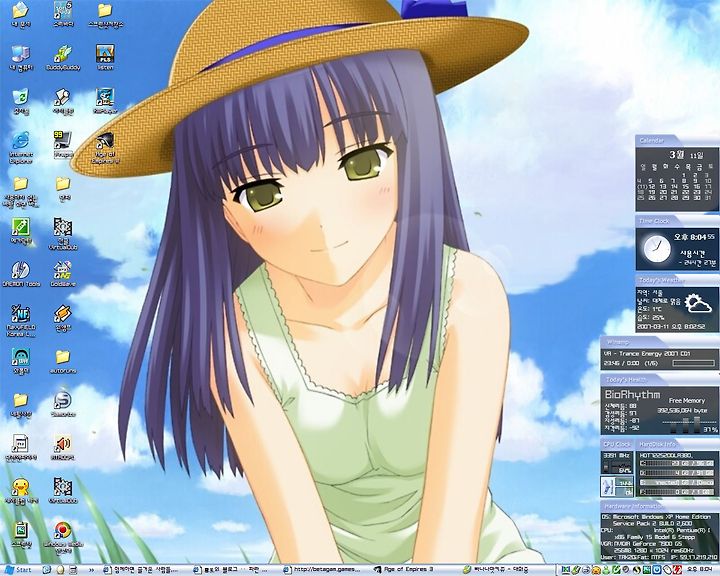This screenshot has height=576, width=720.
Task: Open the magnifier search tool shortcut
Action: pos(63,101)
